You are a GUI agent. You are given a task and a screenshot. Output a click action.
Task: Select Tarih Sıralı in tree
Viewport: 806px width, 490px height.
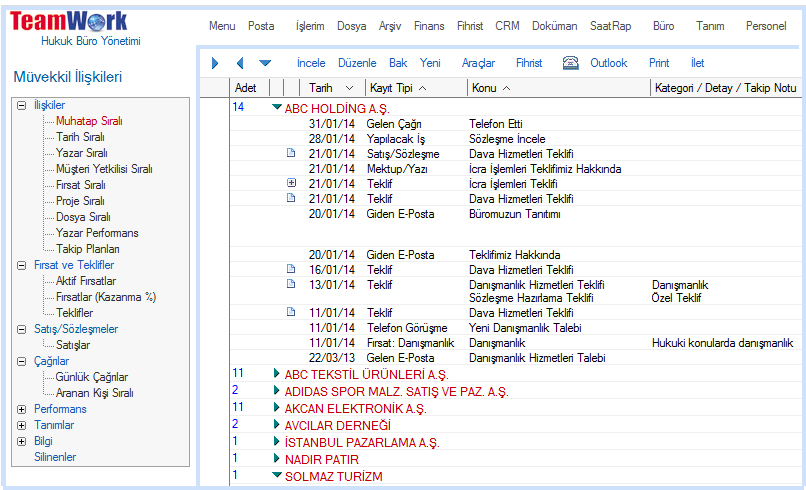click(80, 137)
